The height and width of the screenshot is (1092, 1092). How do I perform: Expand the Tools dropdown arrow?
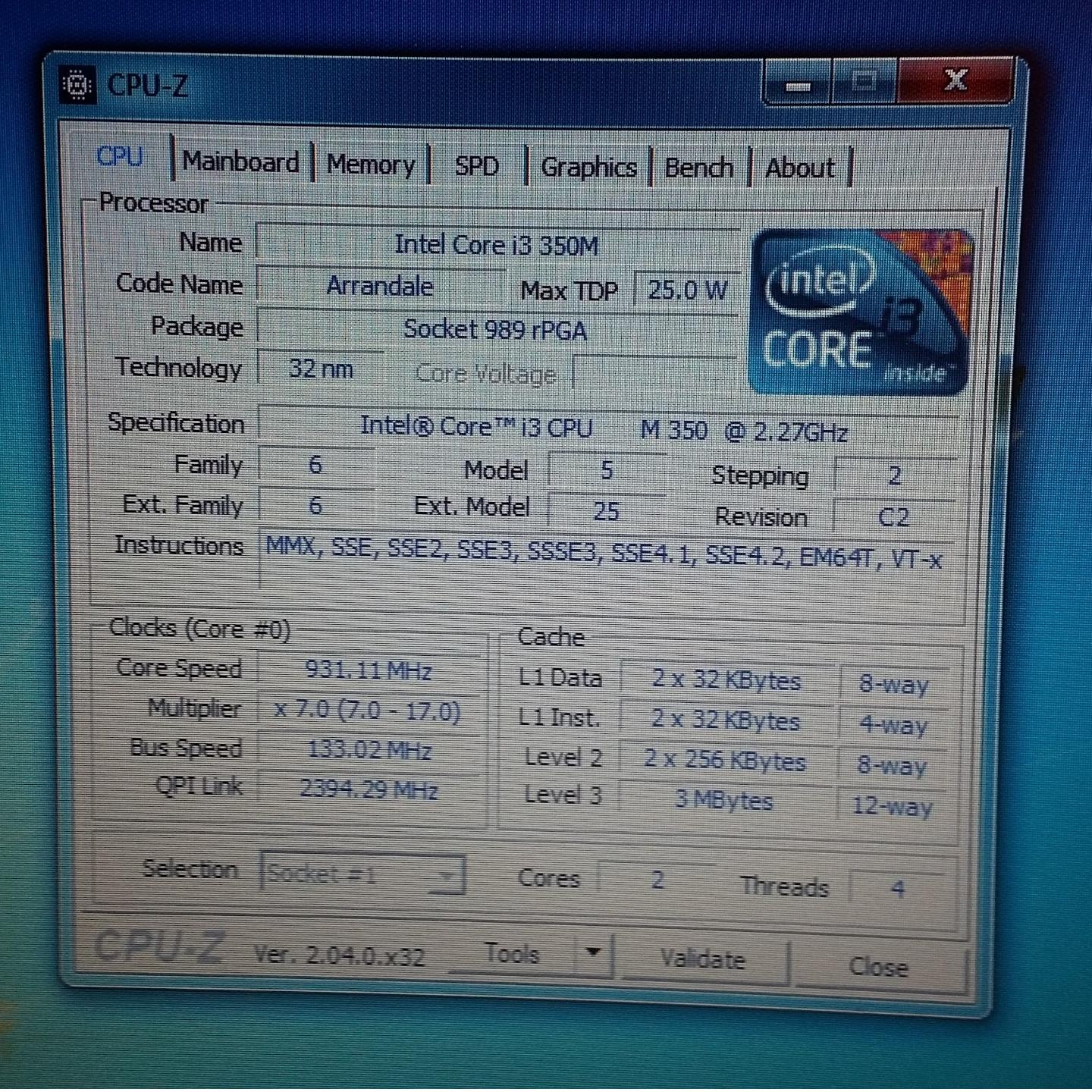tap(594, 952)
